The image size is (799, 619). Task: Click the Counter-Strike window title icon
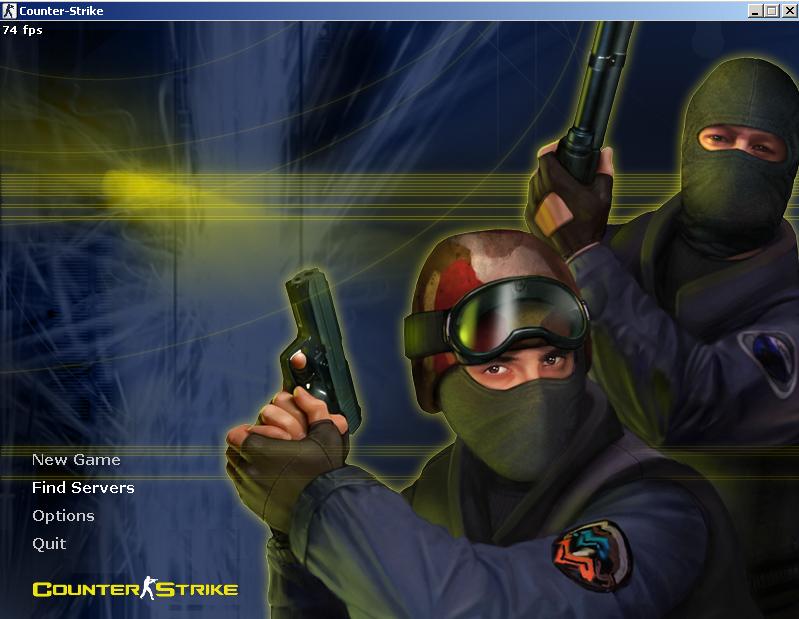coord(10,11)
